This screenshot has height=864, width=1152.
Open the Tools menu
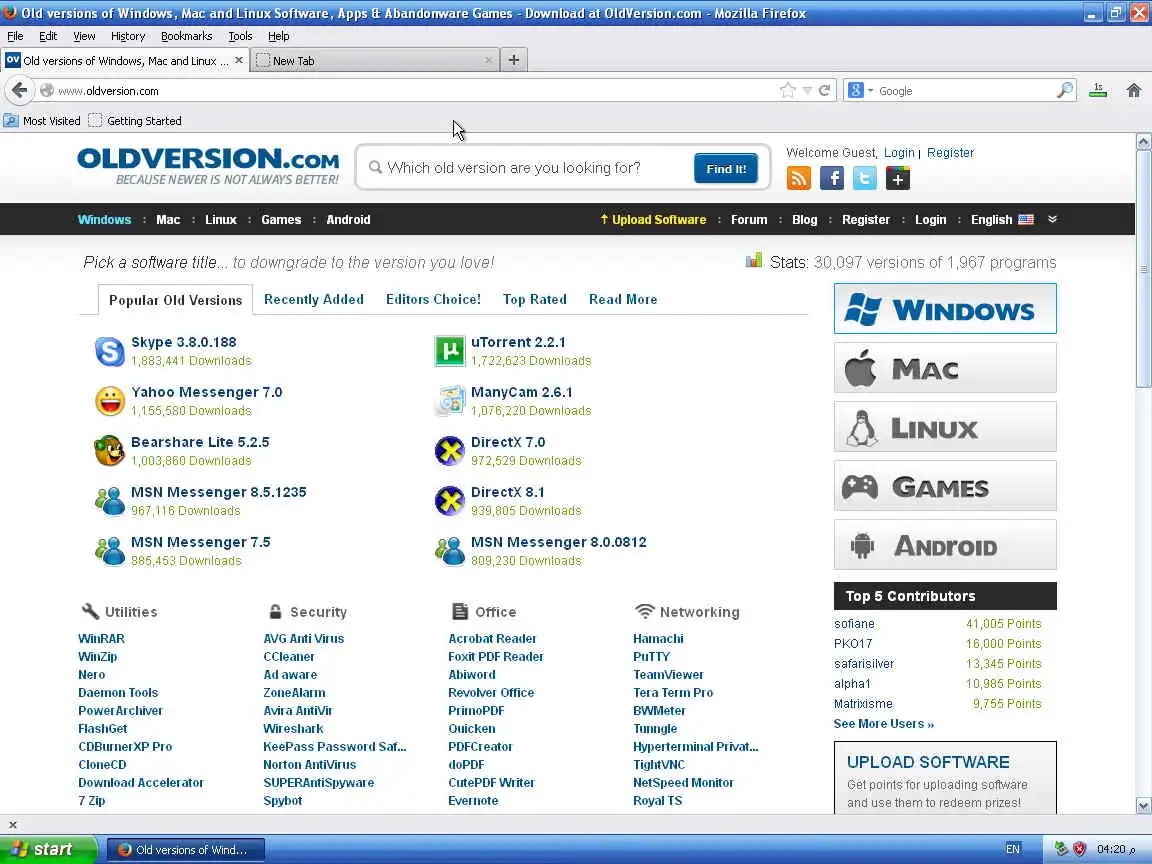[x=240, y=36]
